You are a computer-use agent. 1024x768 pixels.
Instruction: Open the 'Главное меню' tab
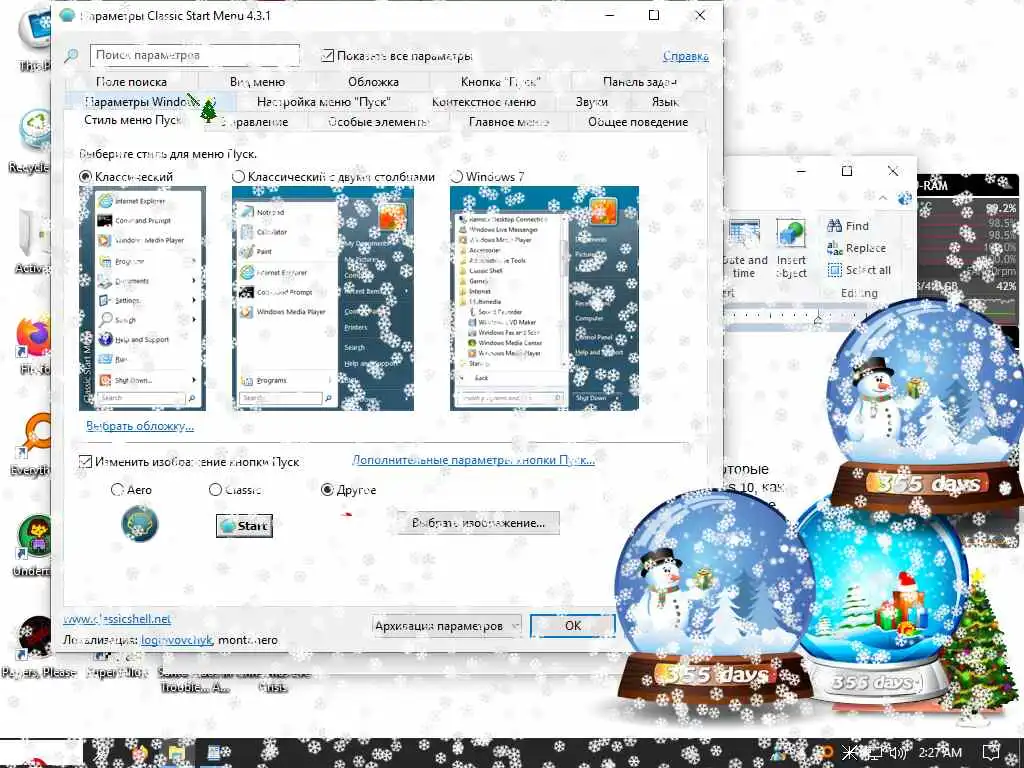[509, 122]
